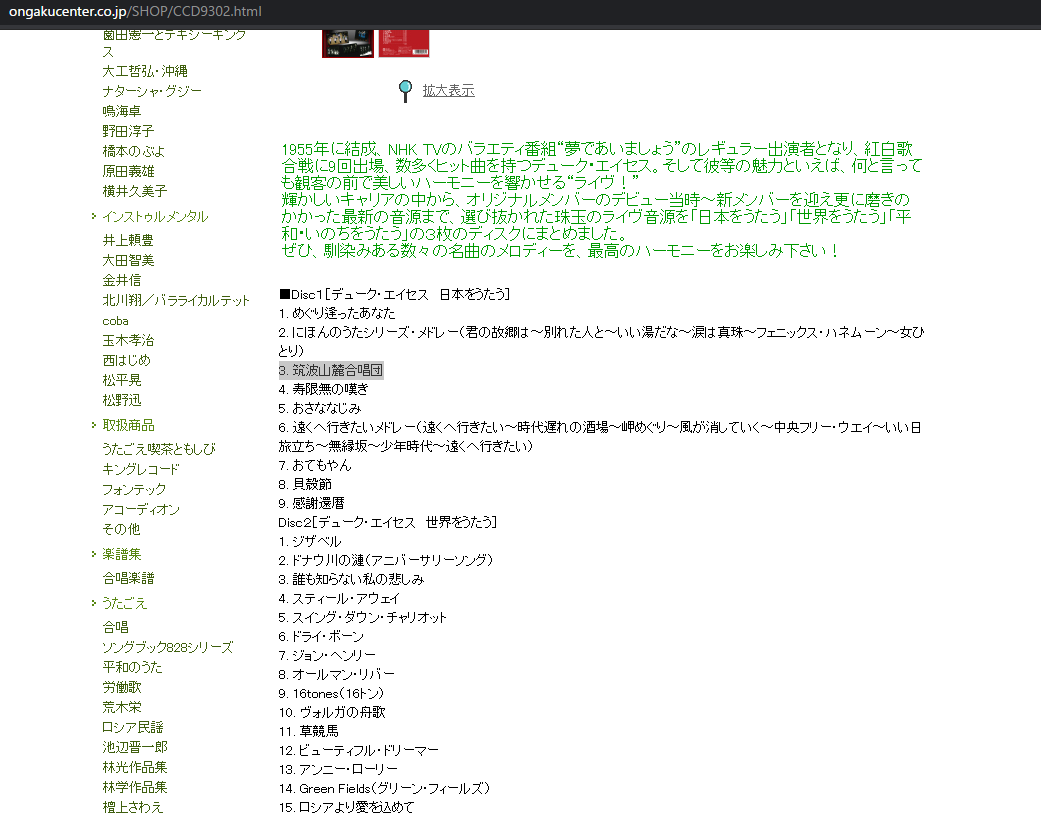Click the arrow bullet beside うたごえ
This screenshot has height=816, width=1041.
[94, 603]
